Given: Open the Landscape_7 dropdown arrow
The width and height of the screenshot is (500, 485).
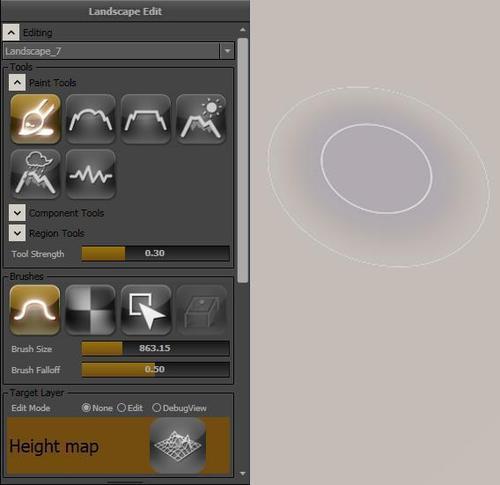Looking at the screenshot, I should point(227,51).
